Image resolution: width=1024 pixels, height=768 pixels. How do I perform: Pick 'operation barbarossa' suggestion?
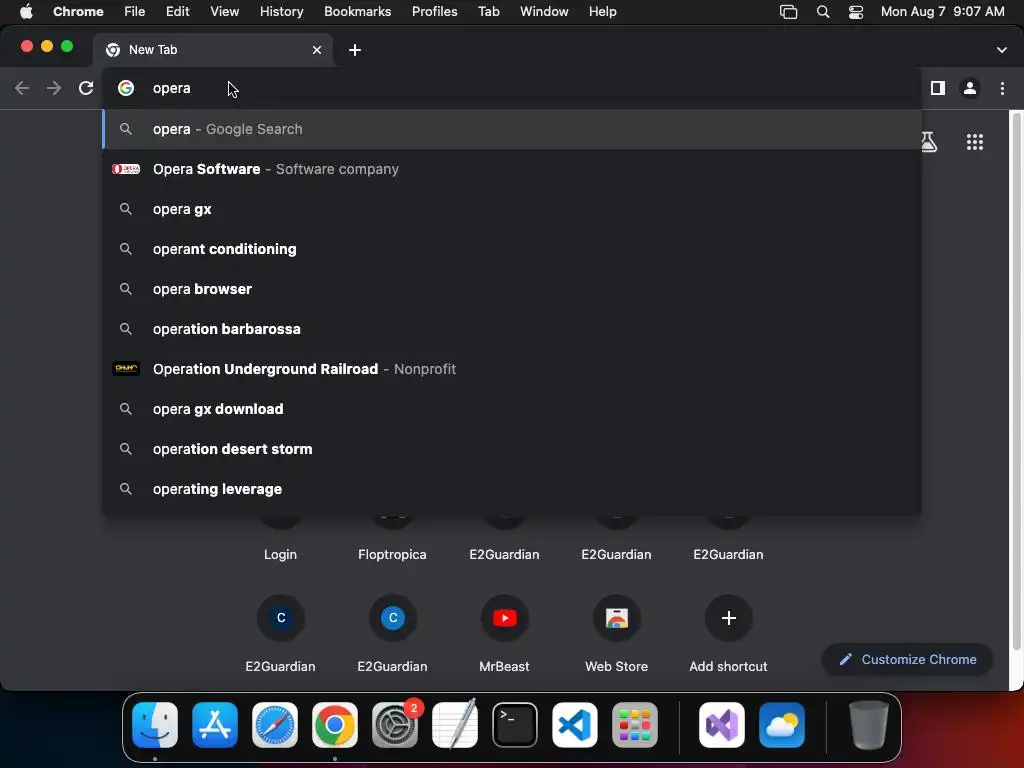coord(512,329)
